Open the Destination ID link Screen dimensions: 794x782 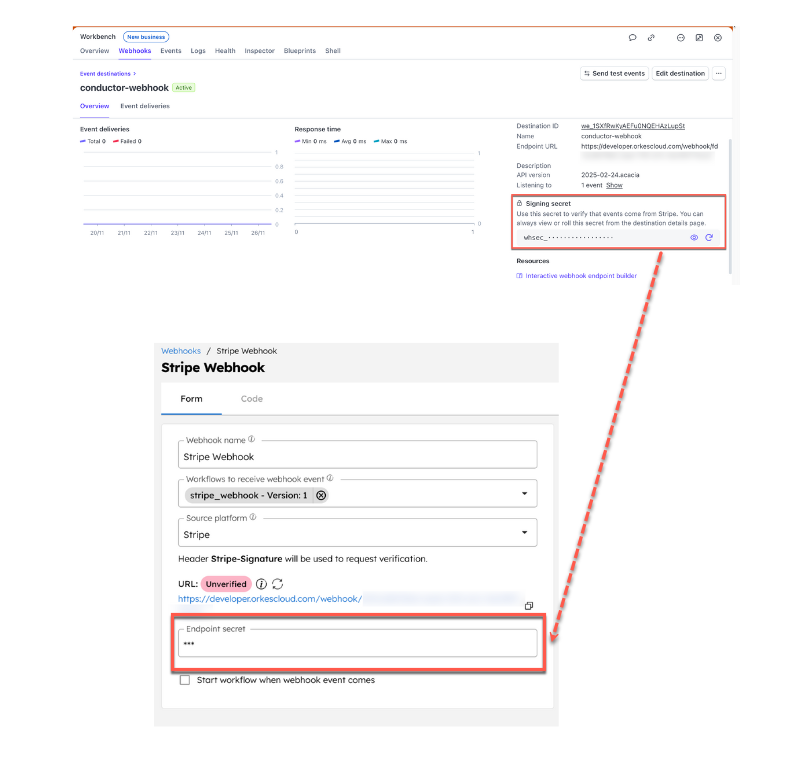tap(633, 126)
